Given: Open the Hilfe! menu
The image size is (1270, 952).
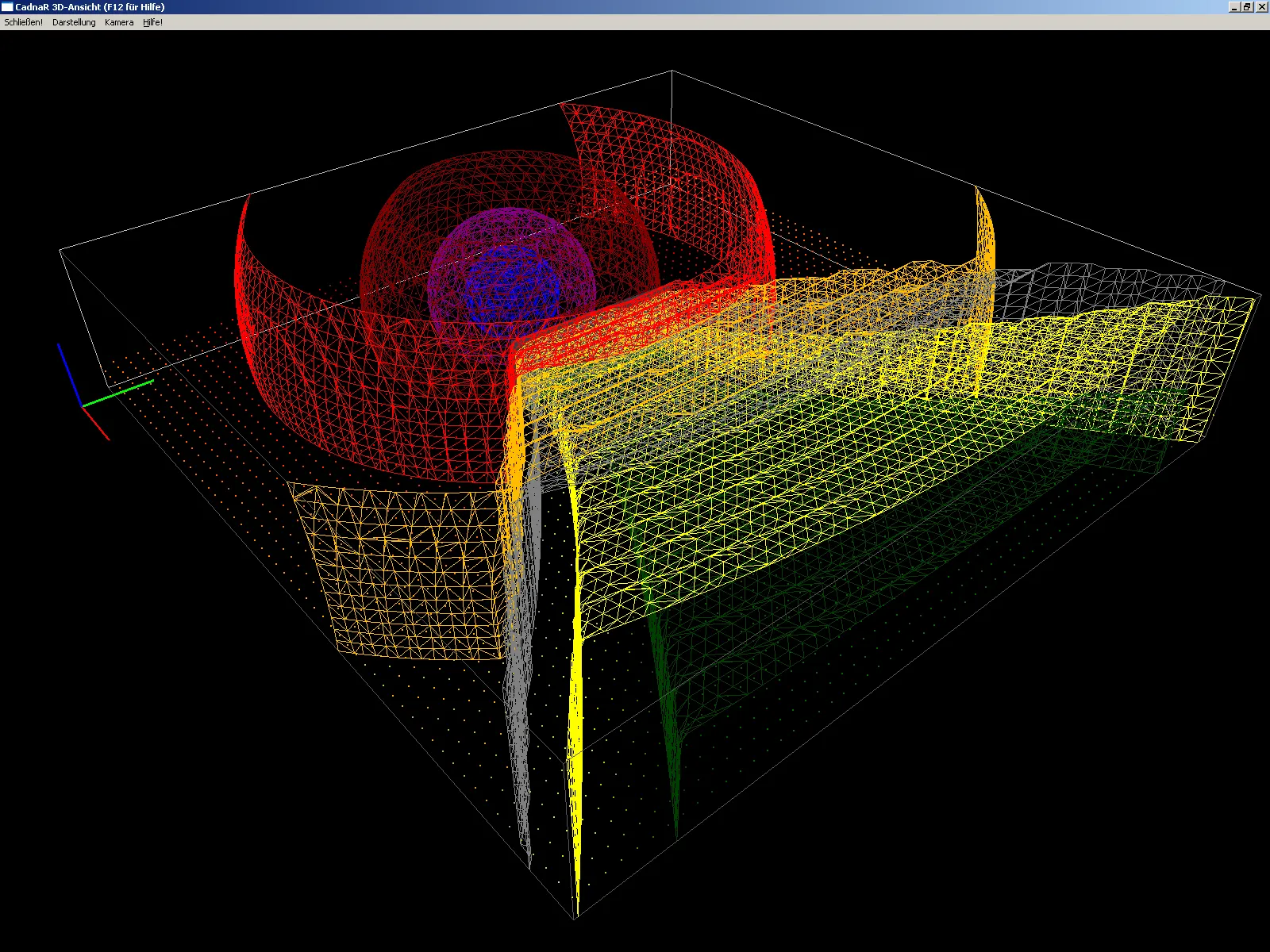Looking at the screenshot, I should tap(152, 22).
